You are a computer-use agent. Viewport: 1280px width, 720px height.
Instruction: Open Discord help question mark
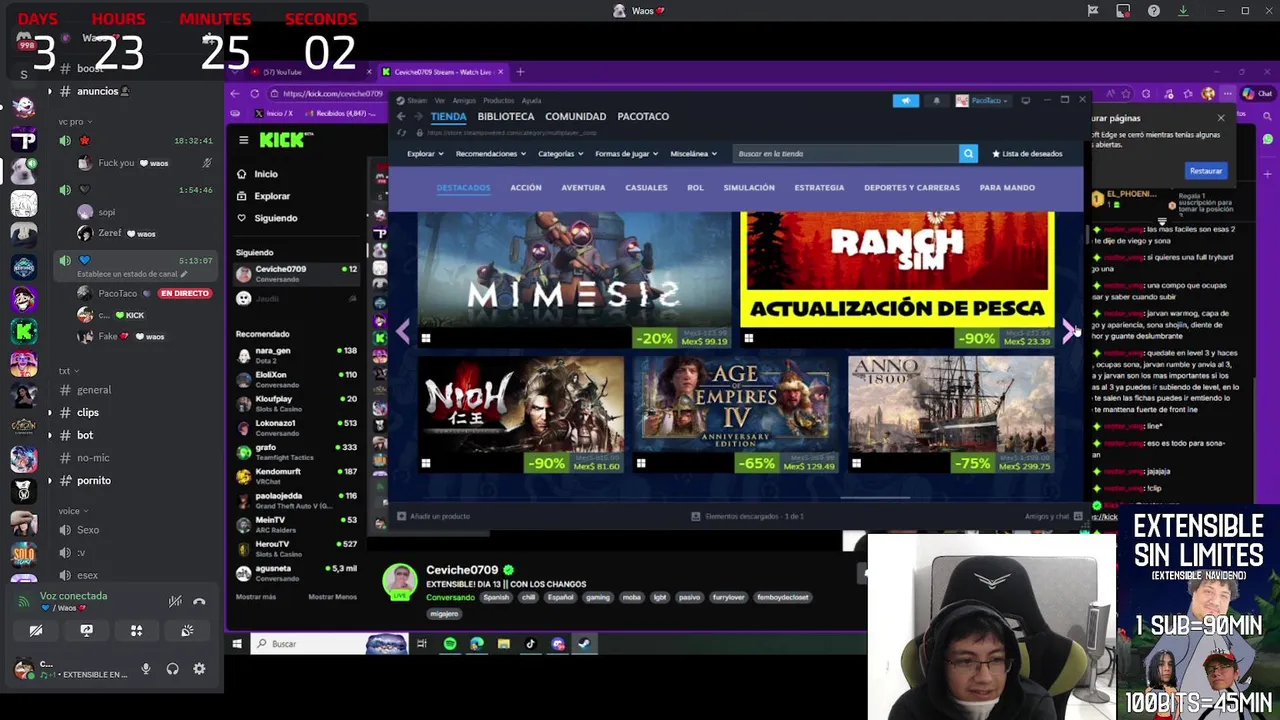[x=1154, y=11]
